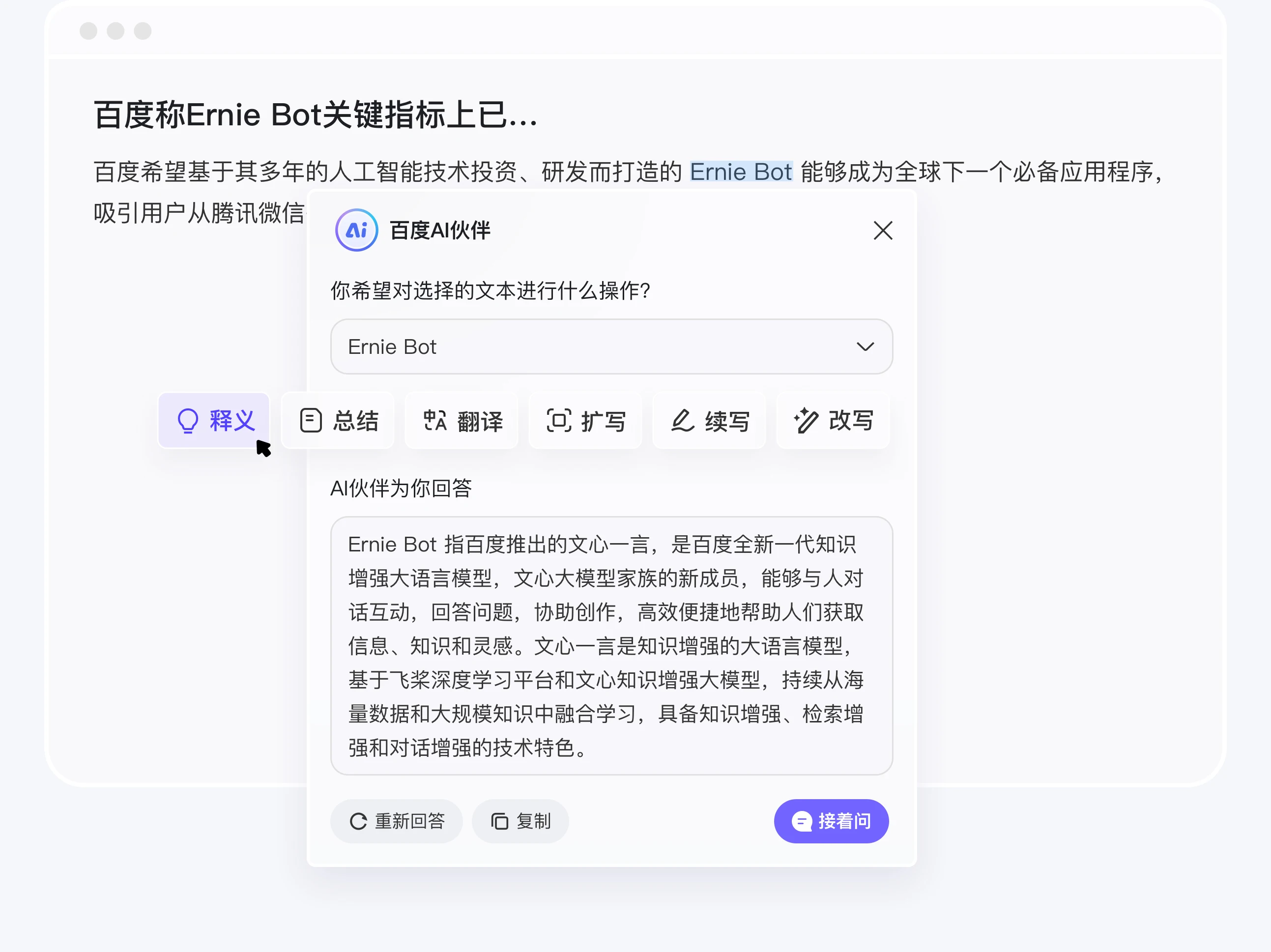This screenshot has width=1271, height=952.
Task: Click the copy icon on 复制 button
Action: pyautogui.click(x=499, y=821)
